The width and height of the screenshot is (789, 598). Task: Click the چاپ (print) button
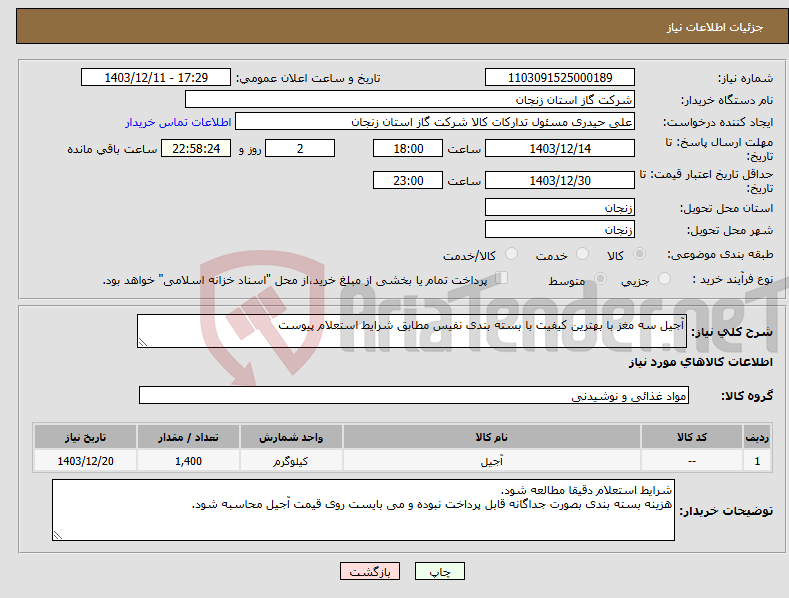(439, 571)
